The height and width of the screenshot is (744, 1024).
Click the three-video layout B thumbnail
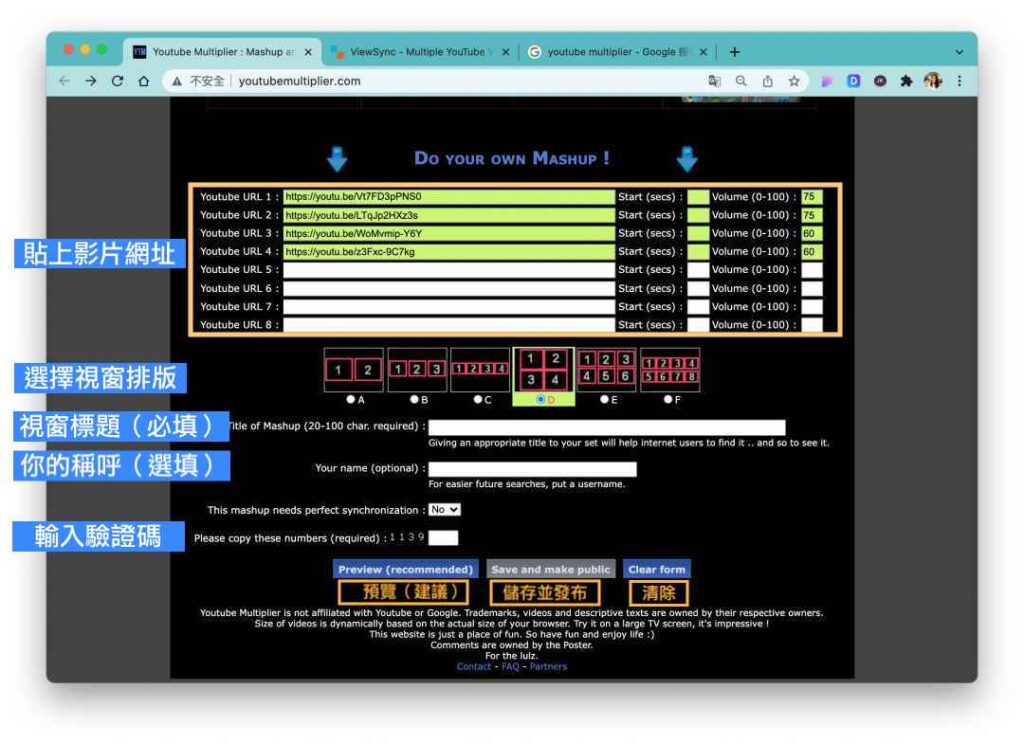(417, 370)
